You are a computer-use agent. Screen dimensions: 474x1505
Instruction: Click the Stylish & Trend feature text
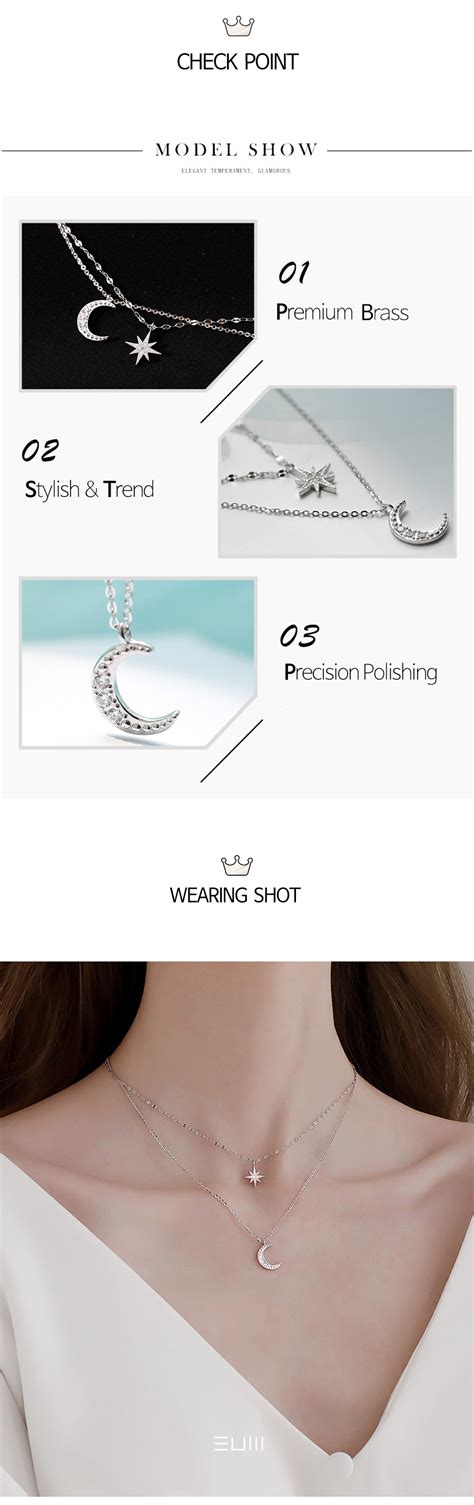89,490
